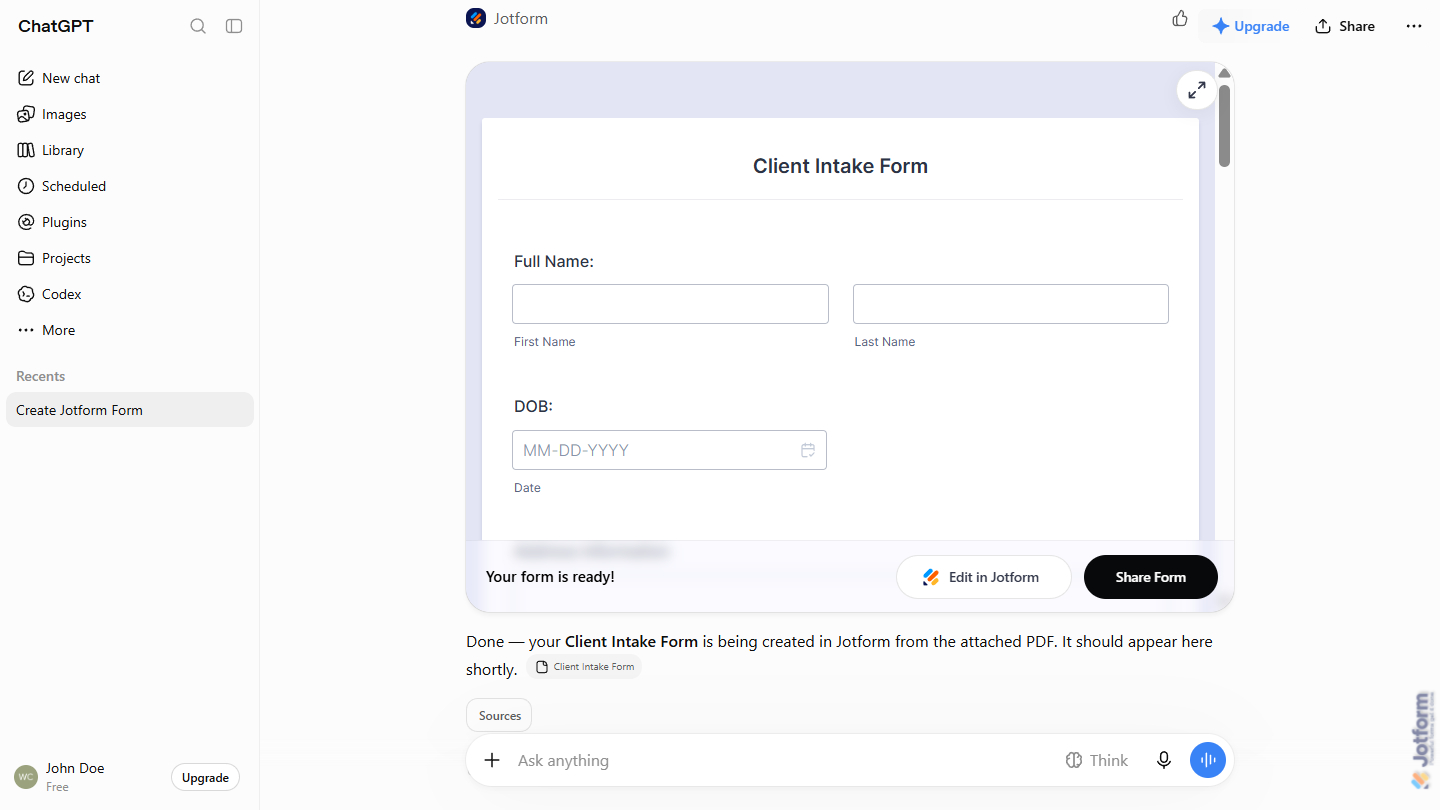Click the microphone dictation icon

click(1164, 760)
